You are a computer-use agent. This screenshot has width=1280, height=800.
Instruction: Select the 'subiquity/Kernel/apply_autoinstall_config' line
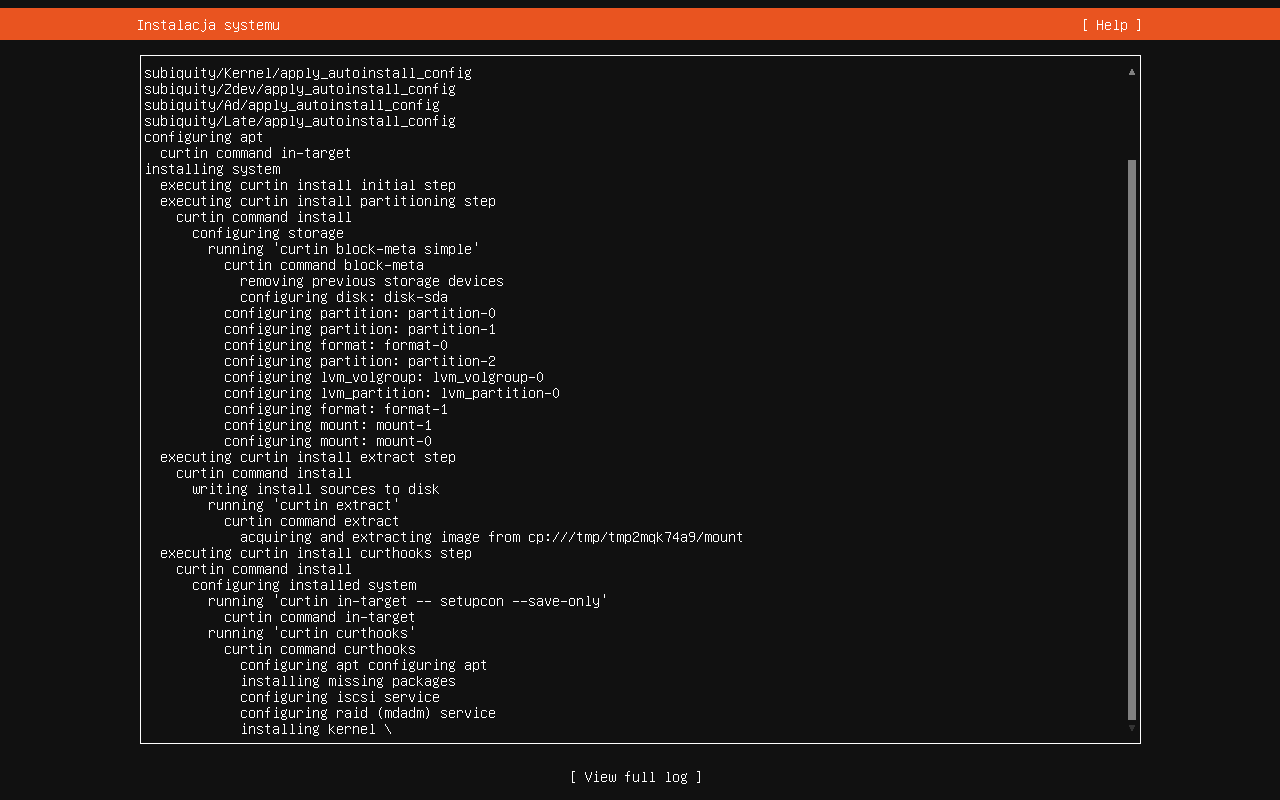308,73
